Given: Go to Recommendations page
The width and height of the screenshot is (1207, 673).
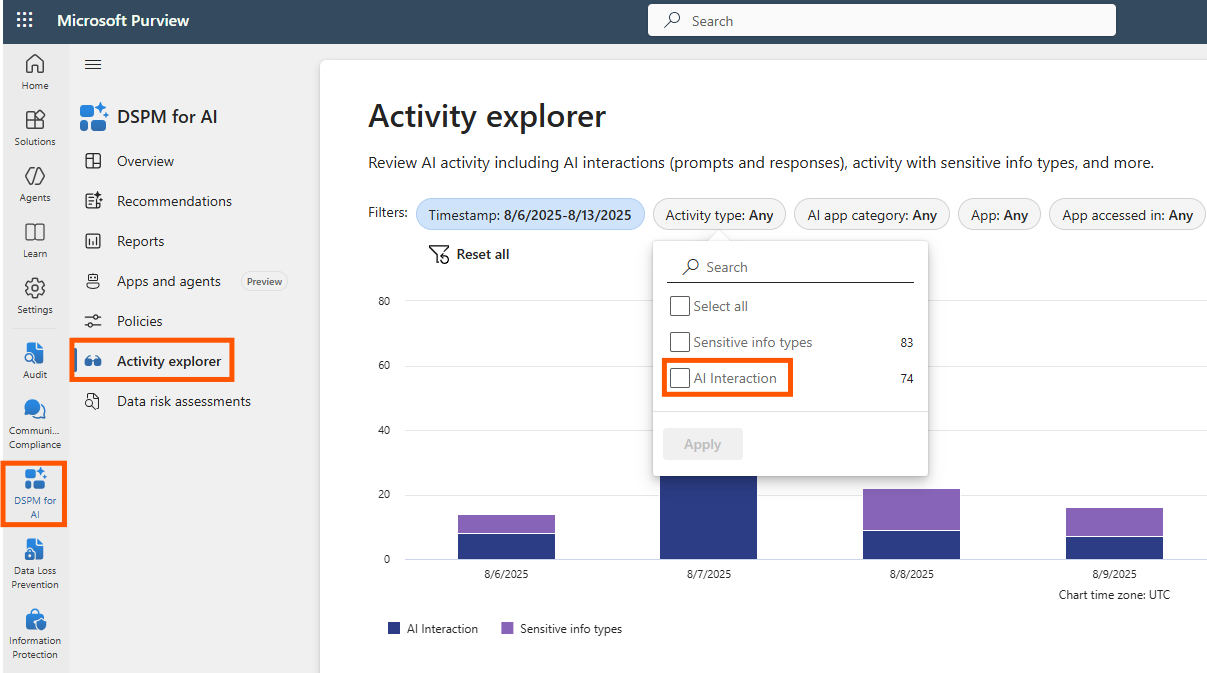Looking at the screenshot, I should pyautogui.click(x=174, y=201).
